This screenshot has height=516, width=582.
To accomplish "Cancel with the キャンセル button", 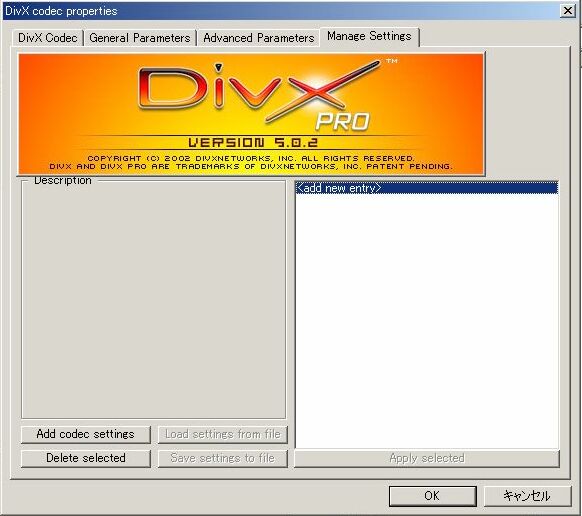I will coord(527,496).
